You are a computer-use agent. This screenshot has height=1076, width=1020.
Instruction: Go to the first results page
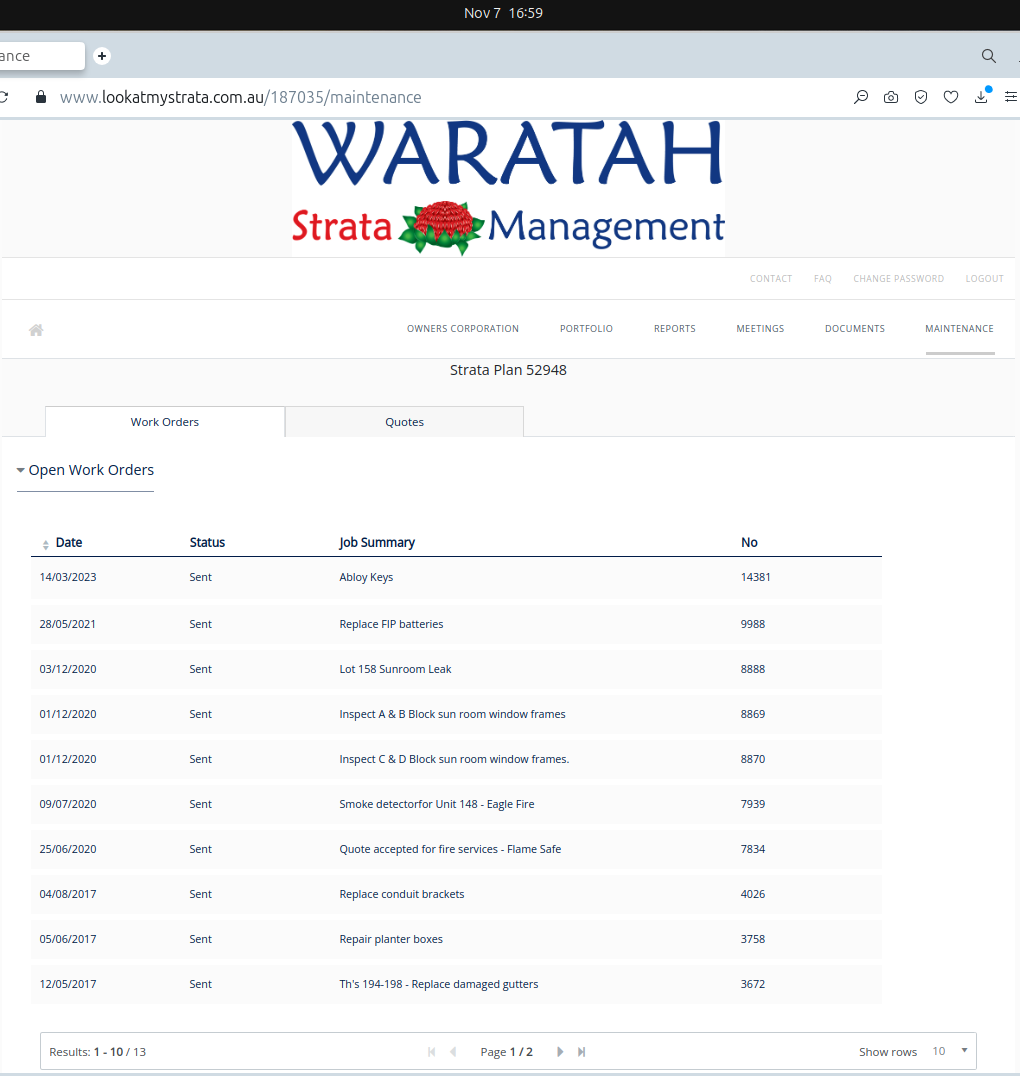pyautogui.click(x=432, y=1052)
